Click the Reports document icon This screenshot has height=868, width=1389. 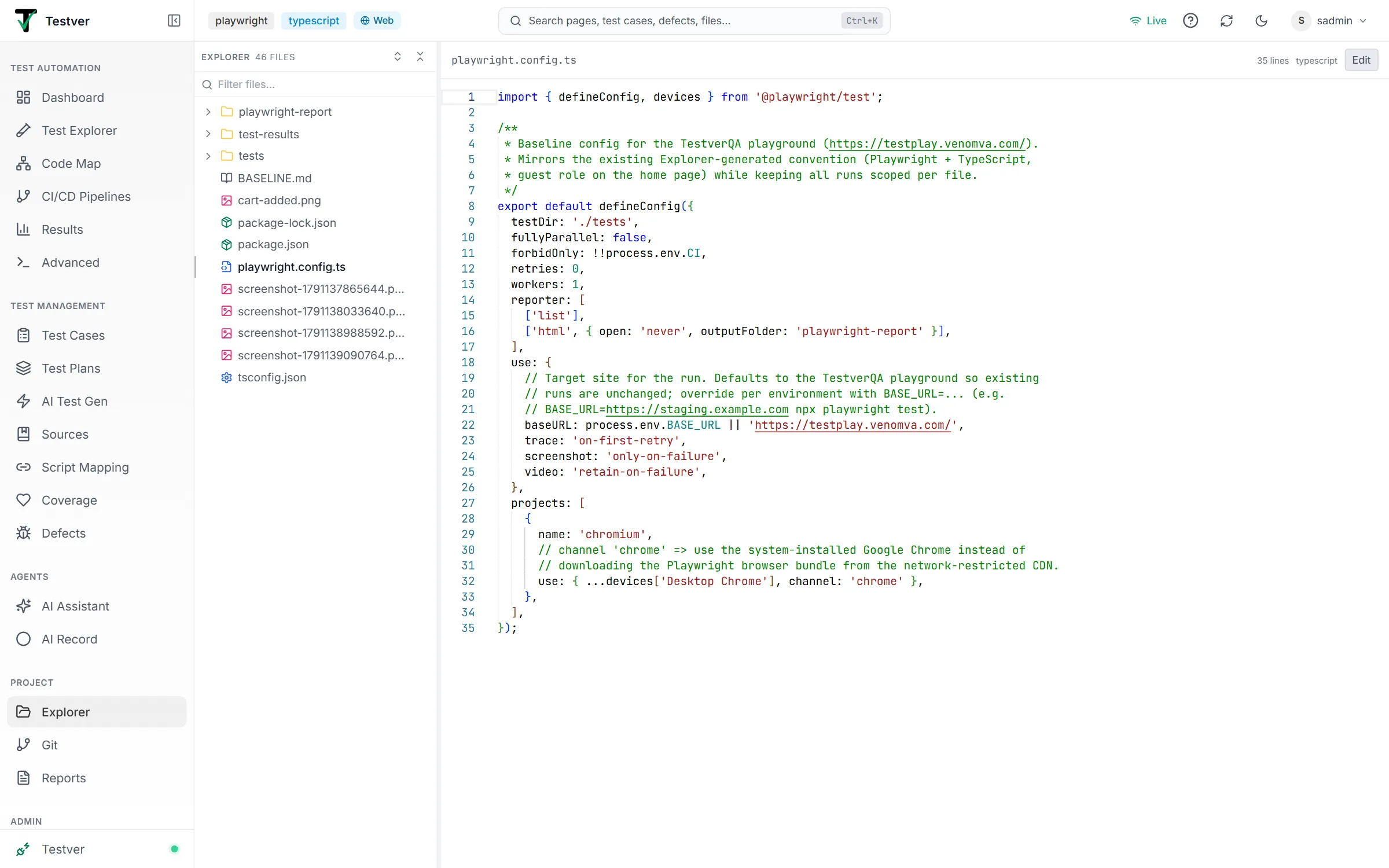(x=23, y=778)
